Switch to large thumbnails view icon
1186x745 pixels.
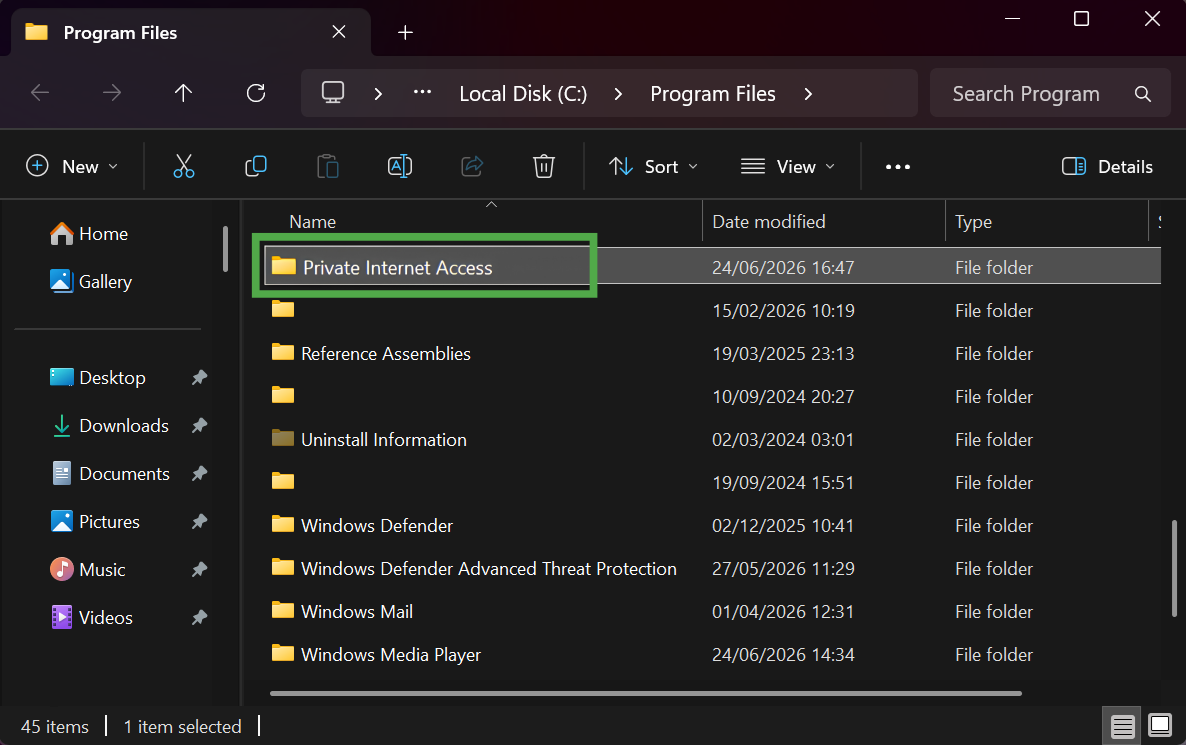click(1160, 726)
